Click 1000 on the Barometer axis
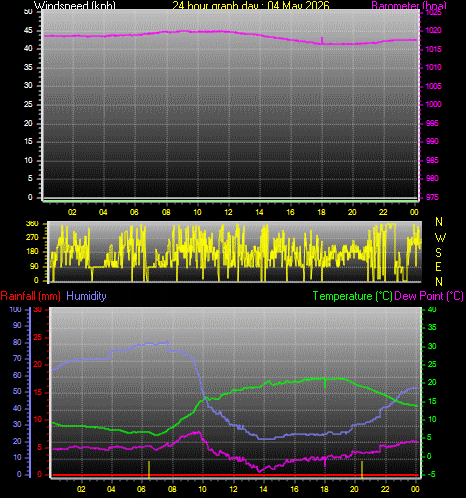The height and width of the screenshot is (498, 466). [x=433, y=104]
